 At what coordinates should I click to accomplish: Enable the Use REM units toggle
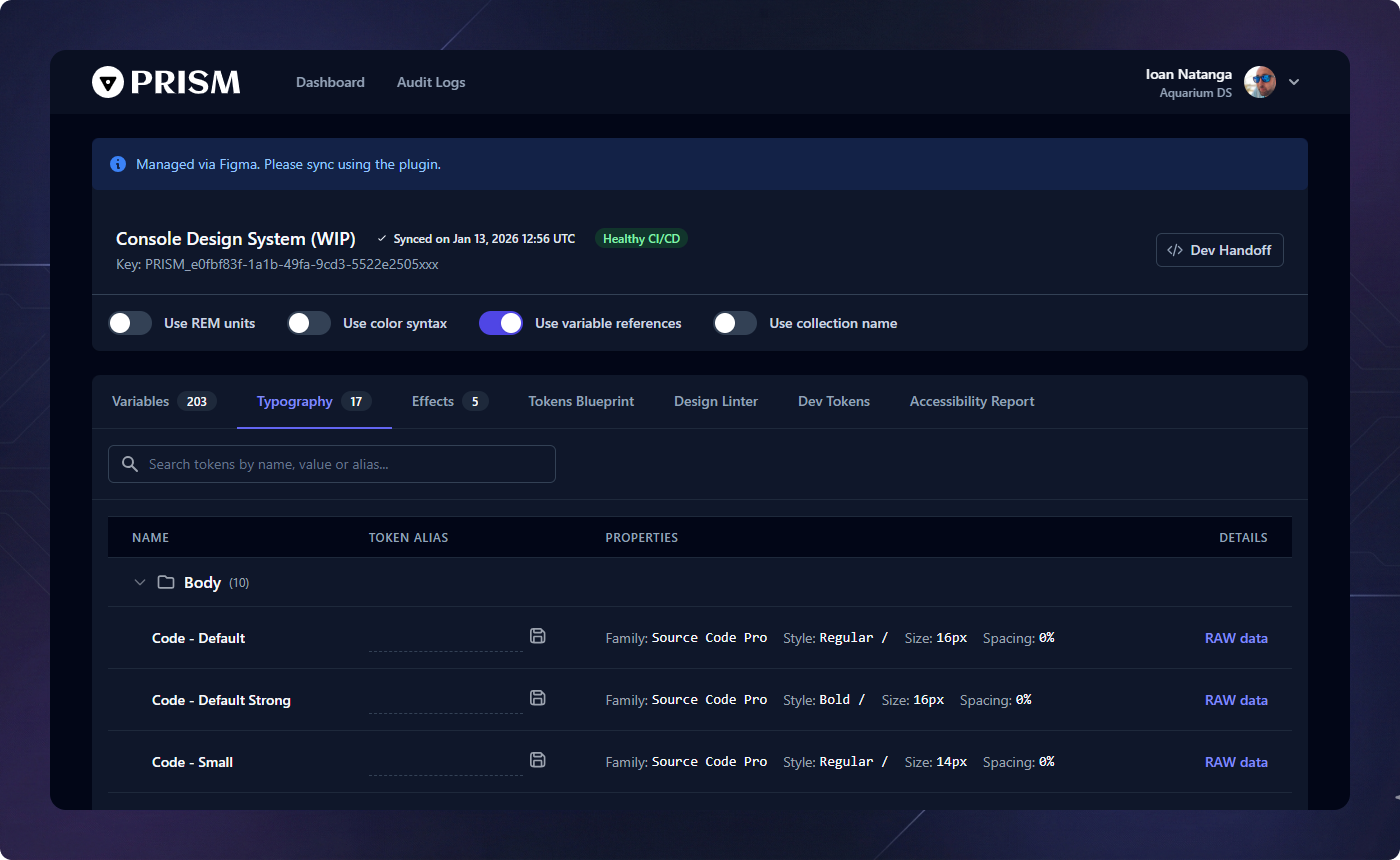(x=129, y=323)
